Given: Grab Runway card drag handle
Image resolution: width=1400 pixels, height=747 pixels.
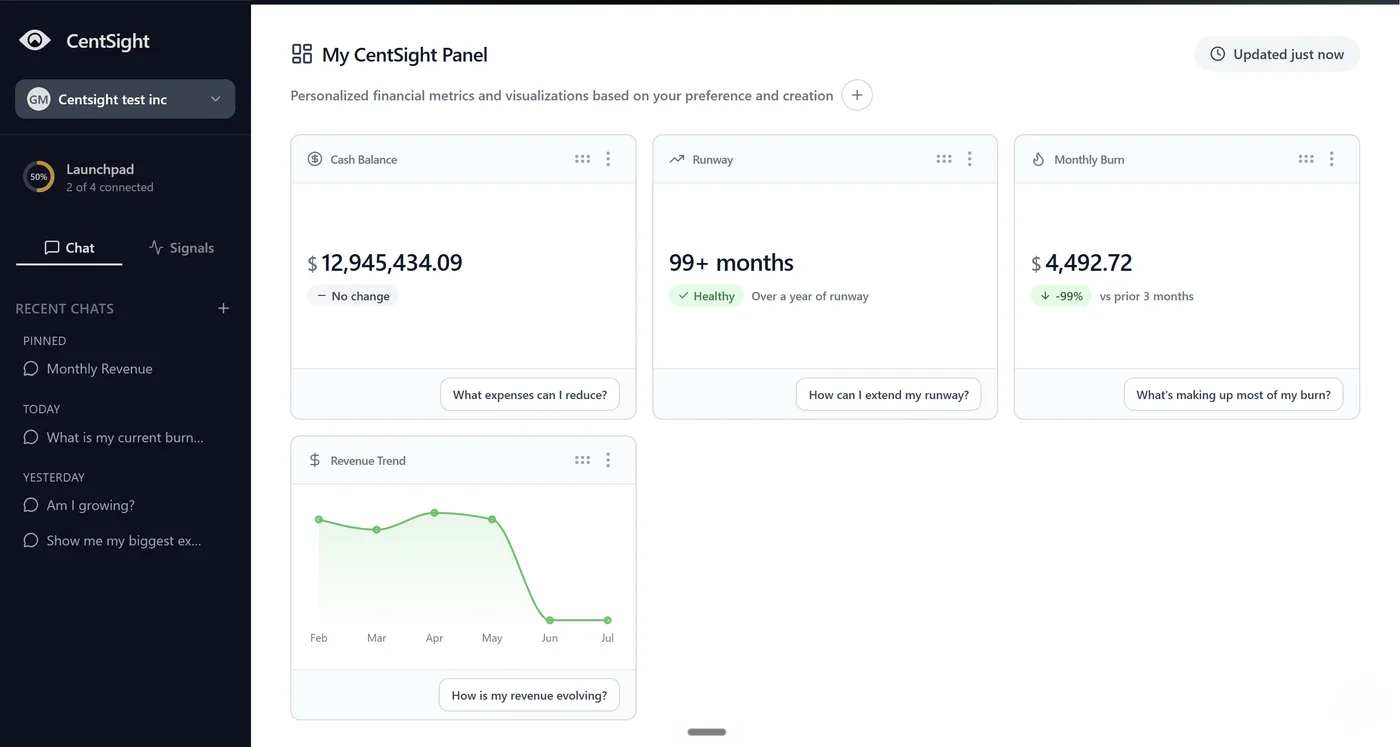Looking at the screenshot, I should click(944, 159).
